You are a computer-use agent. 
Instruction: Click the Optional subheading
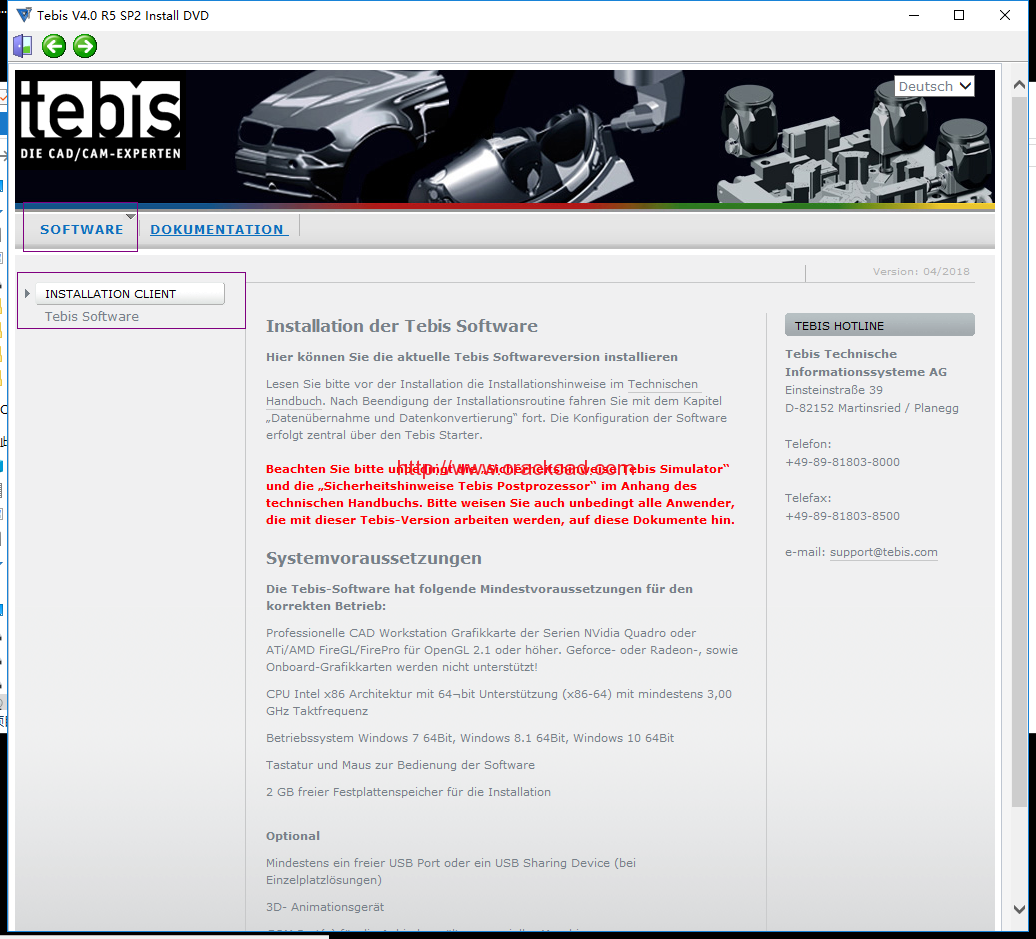(293, 836)
